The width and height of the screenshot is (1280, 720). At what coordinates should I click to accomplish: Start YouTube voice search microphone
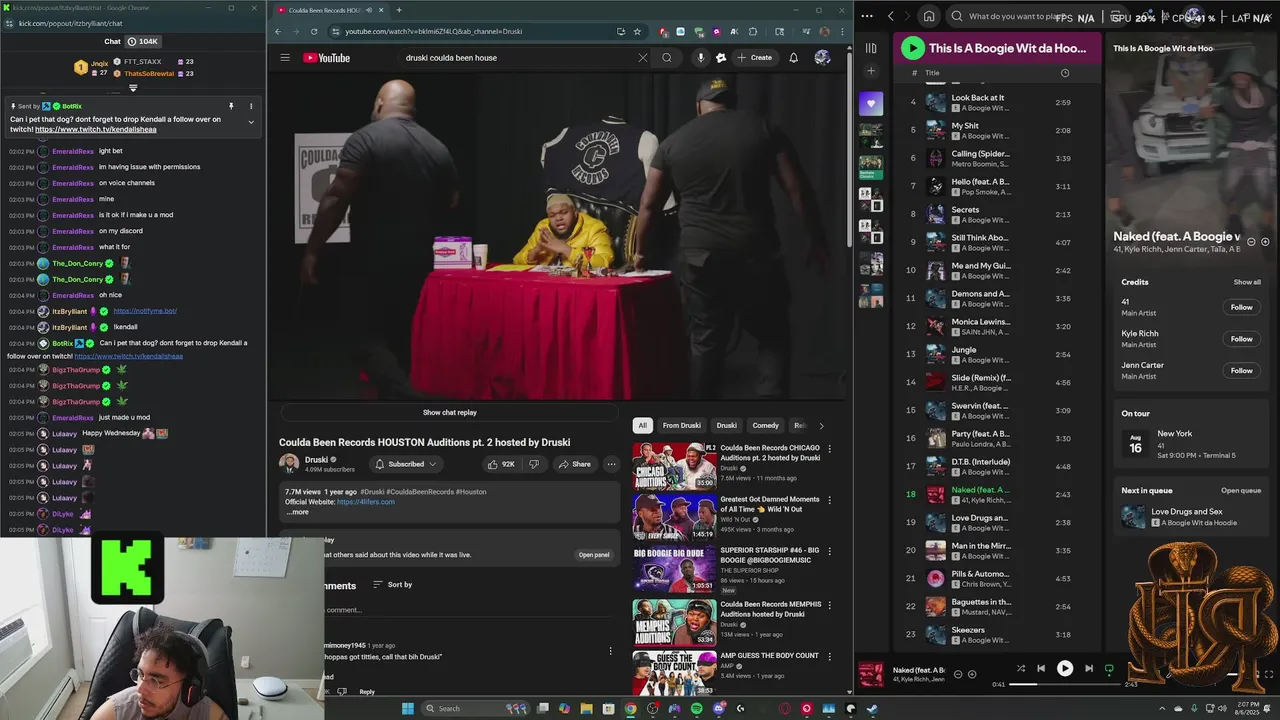(x=701, y=58)
